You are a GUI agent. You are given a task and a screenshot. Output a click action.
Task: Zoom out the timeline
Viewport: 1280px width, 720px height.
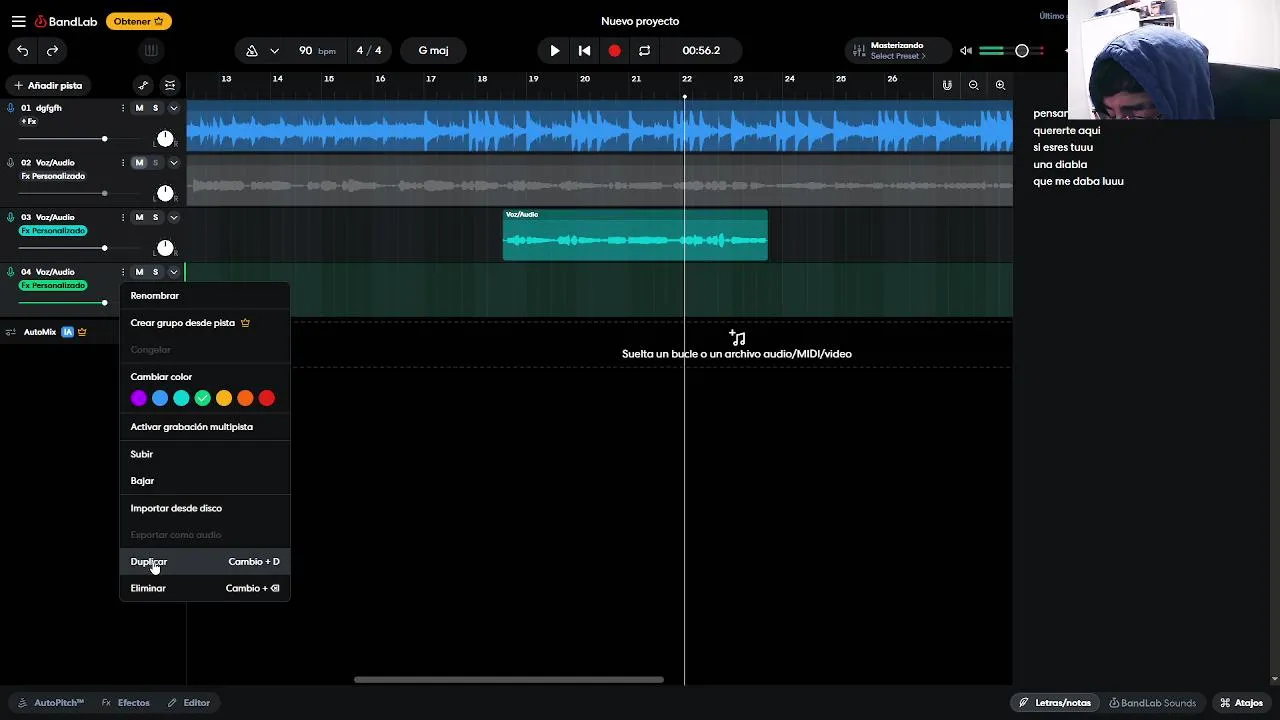click(973, 85)
